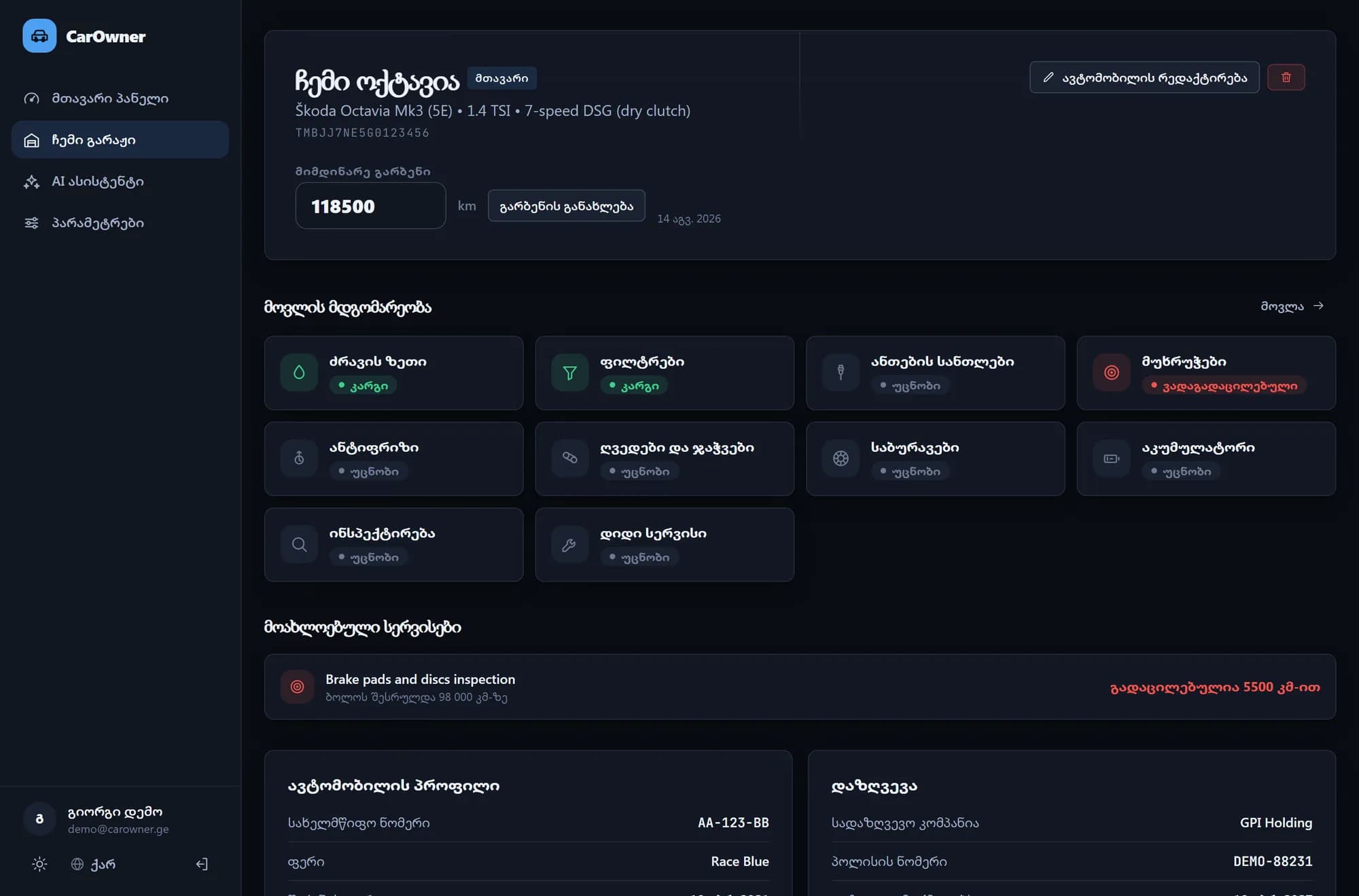This screenshot has height=896, width=1359.
Task: Click the license plate value AA-123-BB
Action: coord(733,823)
